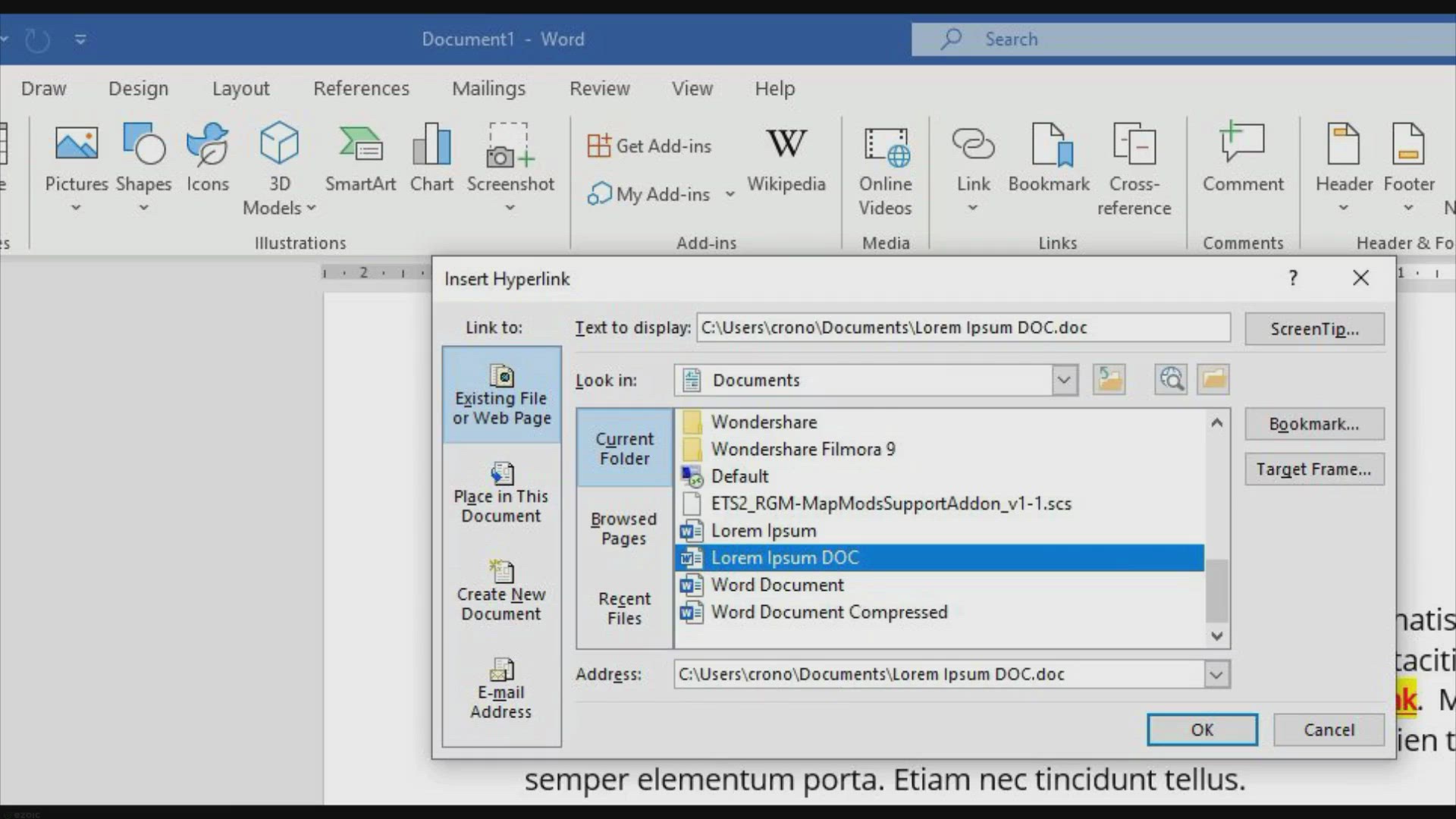This screenshot has height=819, width=1456.
Task: Insert Icons from the ribbon
Action: click(207, 158)
